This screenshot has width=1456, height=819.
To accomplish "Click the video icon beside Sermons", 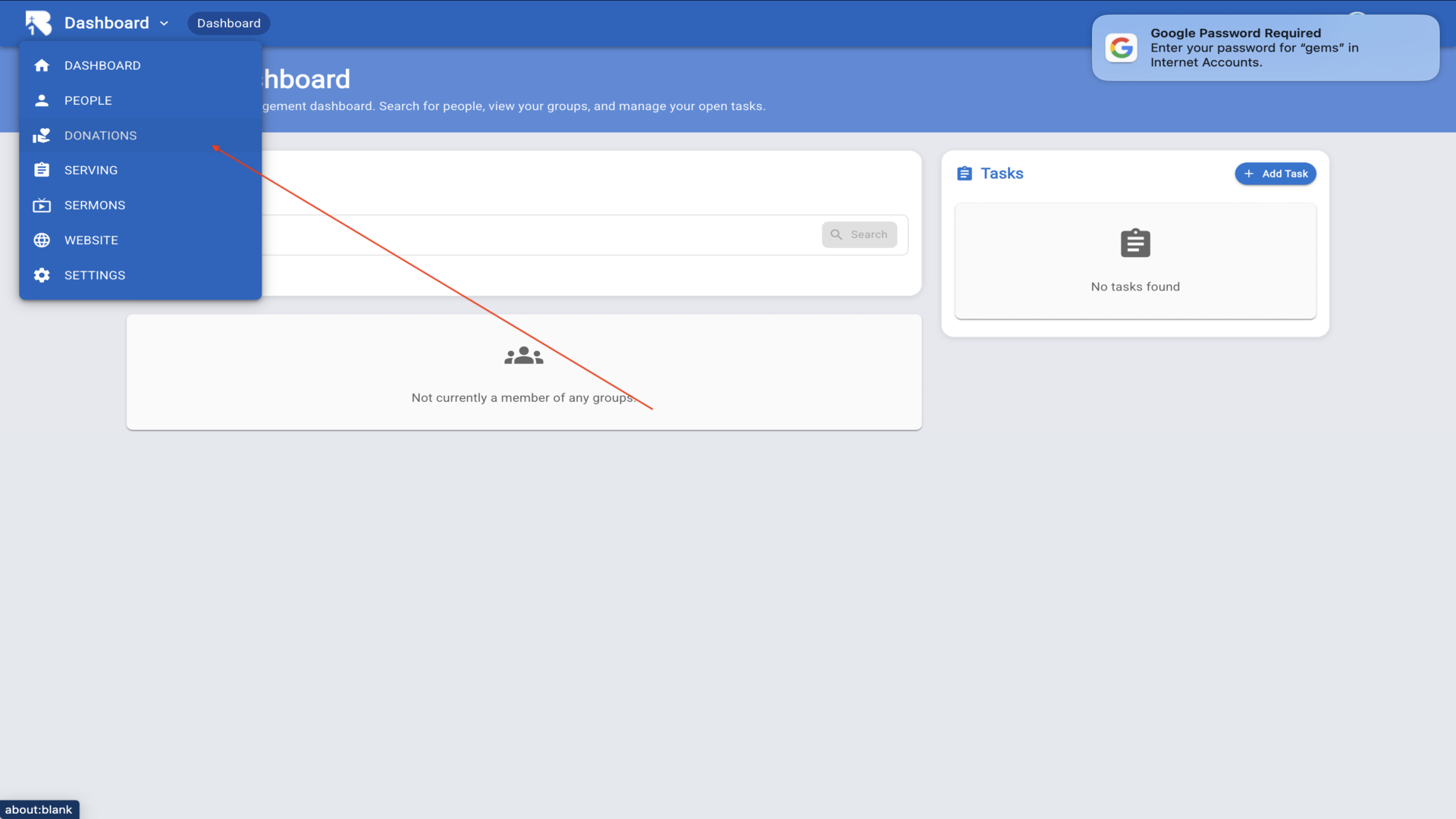I will point(42,206).
